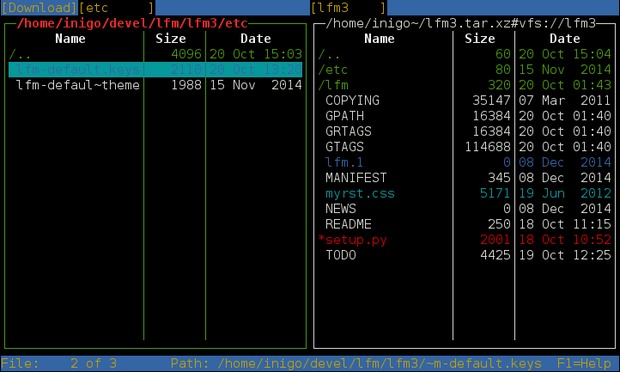620x372 pixels.
Task: Click the Date column header in left pane
Action: (x=255, y=39)
